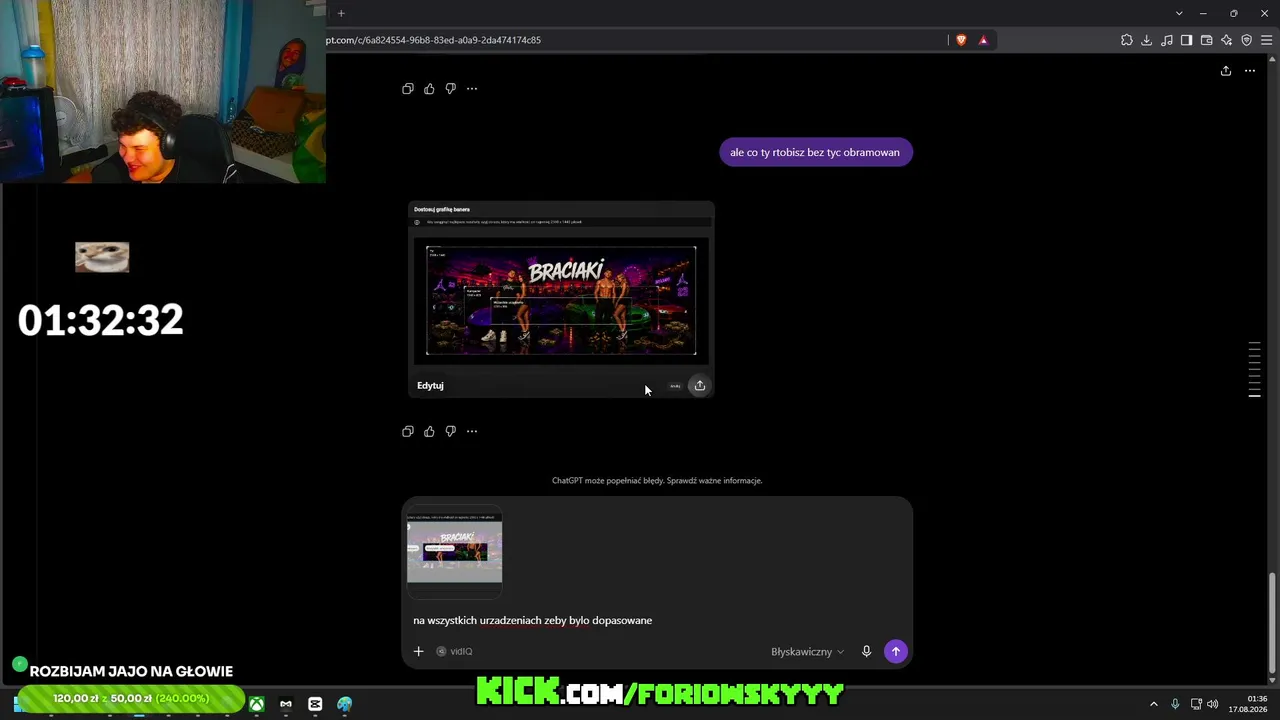Open the browser hamburger menu
This screenshot has width=1280, height=720.
[x=1267, y=40]
